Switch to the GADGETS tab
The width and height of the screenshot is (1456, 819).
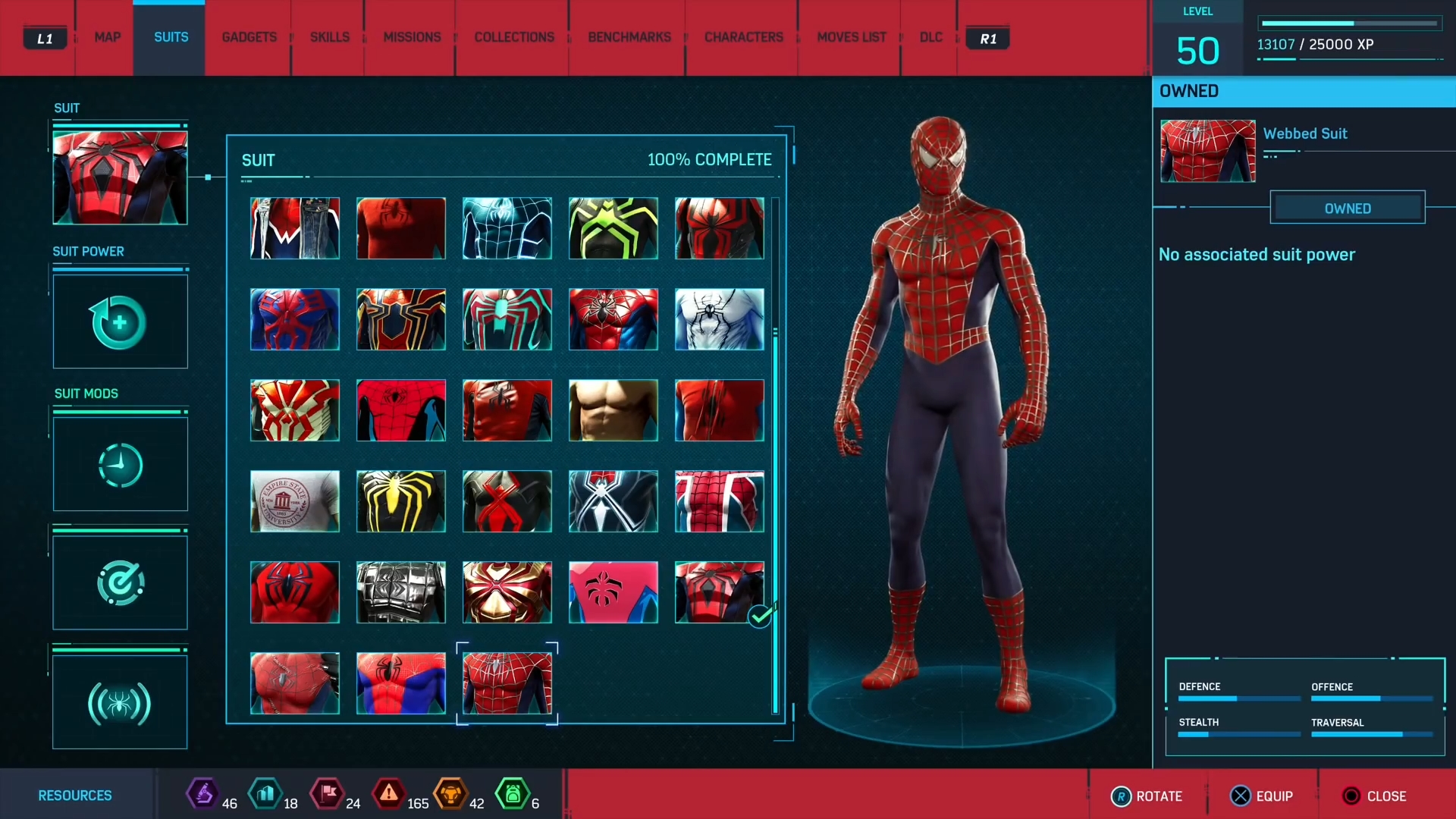249,37
